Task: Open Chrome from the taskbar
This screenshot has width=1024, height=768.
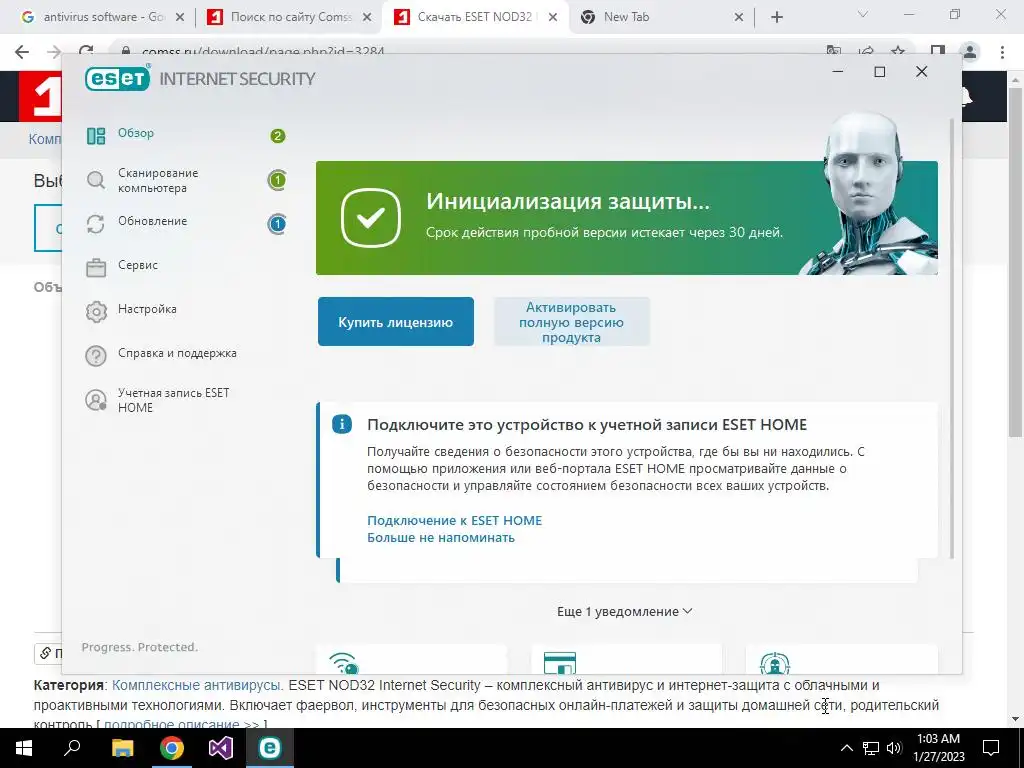Action: click(x=172, y=748)
